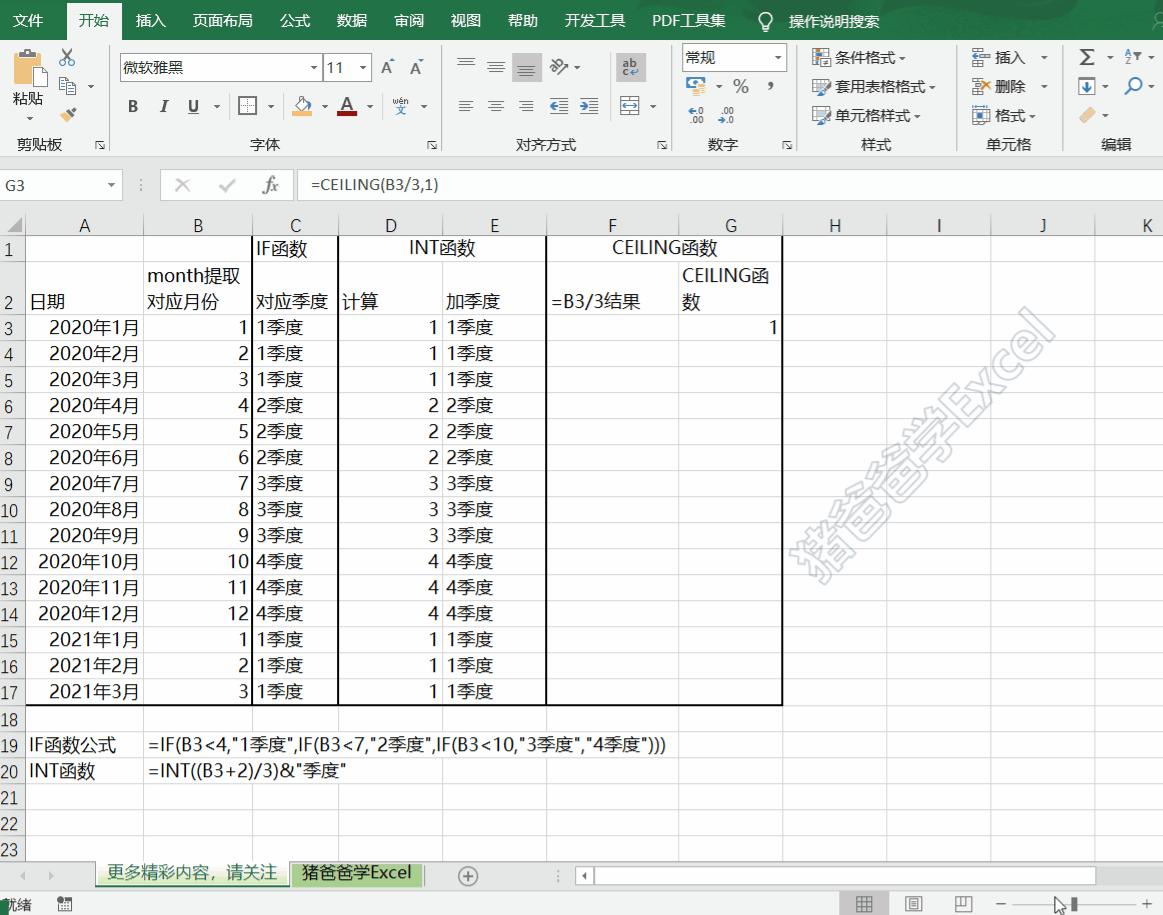
Task: Click the Fill down arrow icon
Action: point(1087,87)
